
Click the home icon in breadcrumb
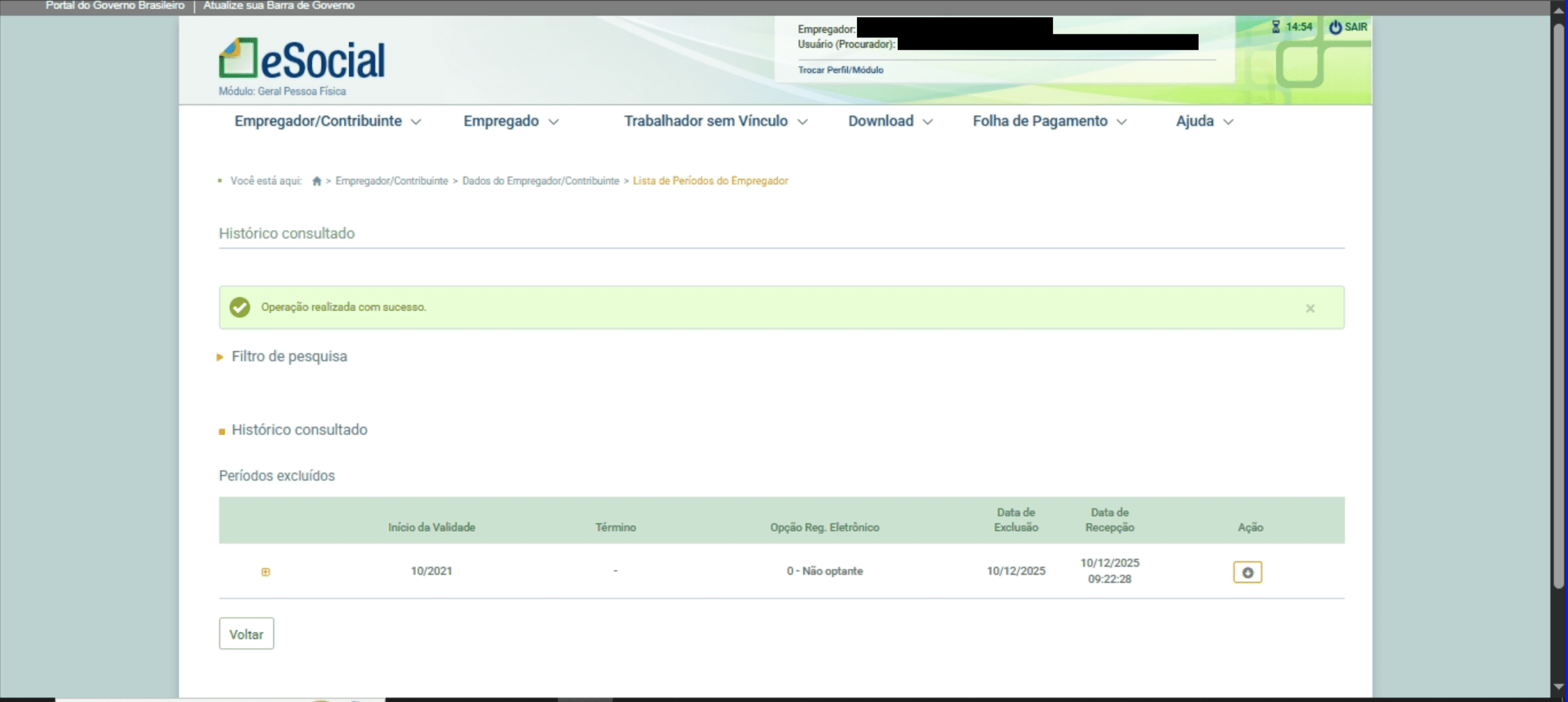317,181
